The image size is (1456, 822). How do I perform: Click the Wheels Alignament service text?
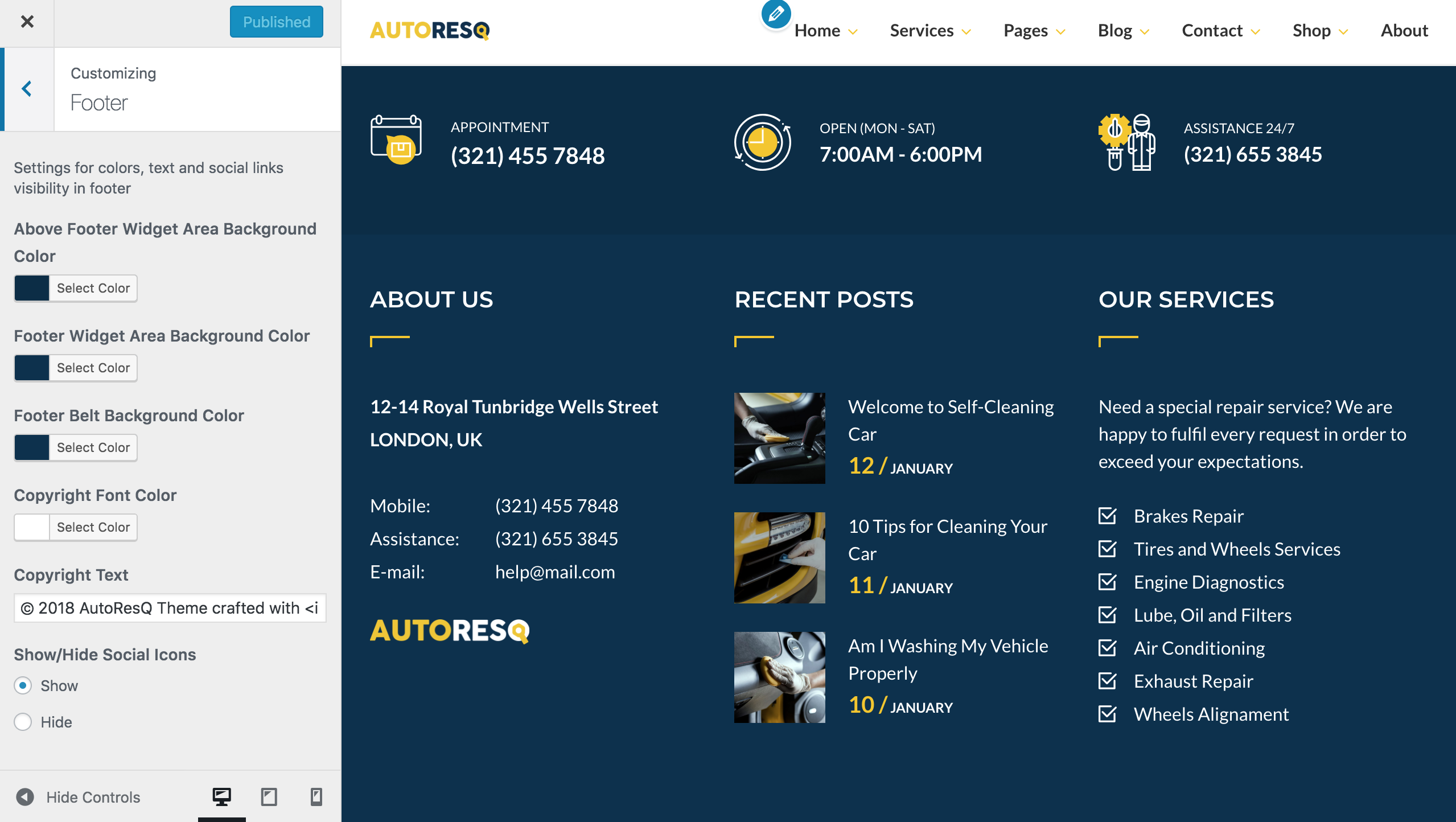(x=1211, y=714)
